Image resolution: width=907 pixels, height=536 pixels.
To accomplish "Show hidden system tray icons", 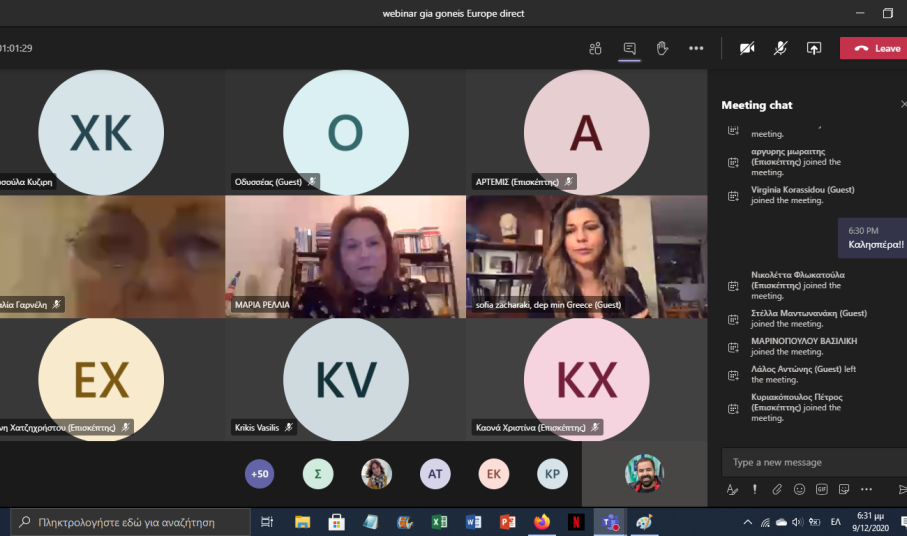I will tap(747, 522).
